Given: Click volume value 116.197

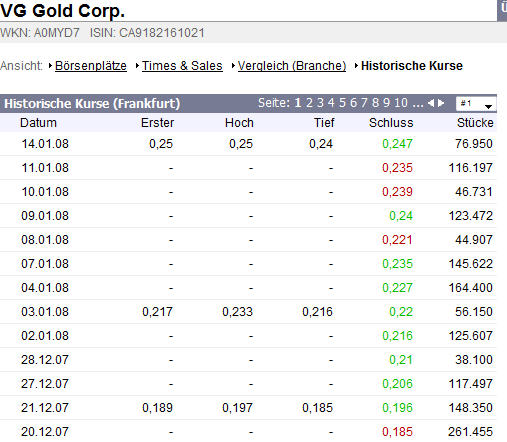Looking at the screenshot, I should [x=471, y=168].
